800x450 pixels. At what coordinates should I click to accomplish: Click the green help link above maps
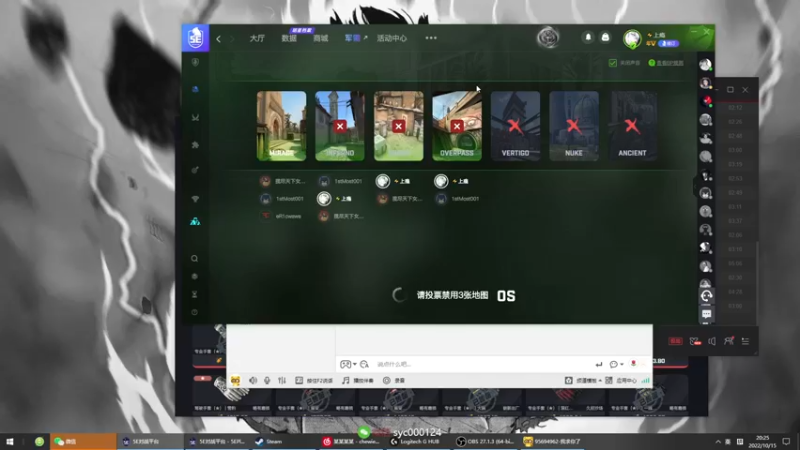click(666, 63)
